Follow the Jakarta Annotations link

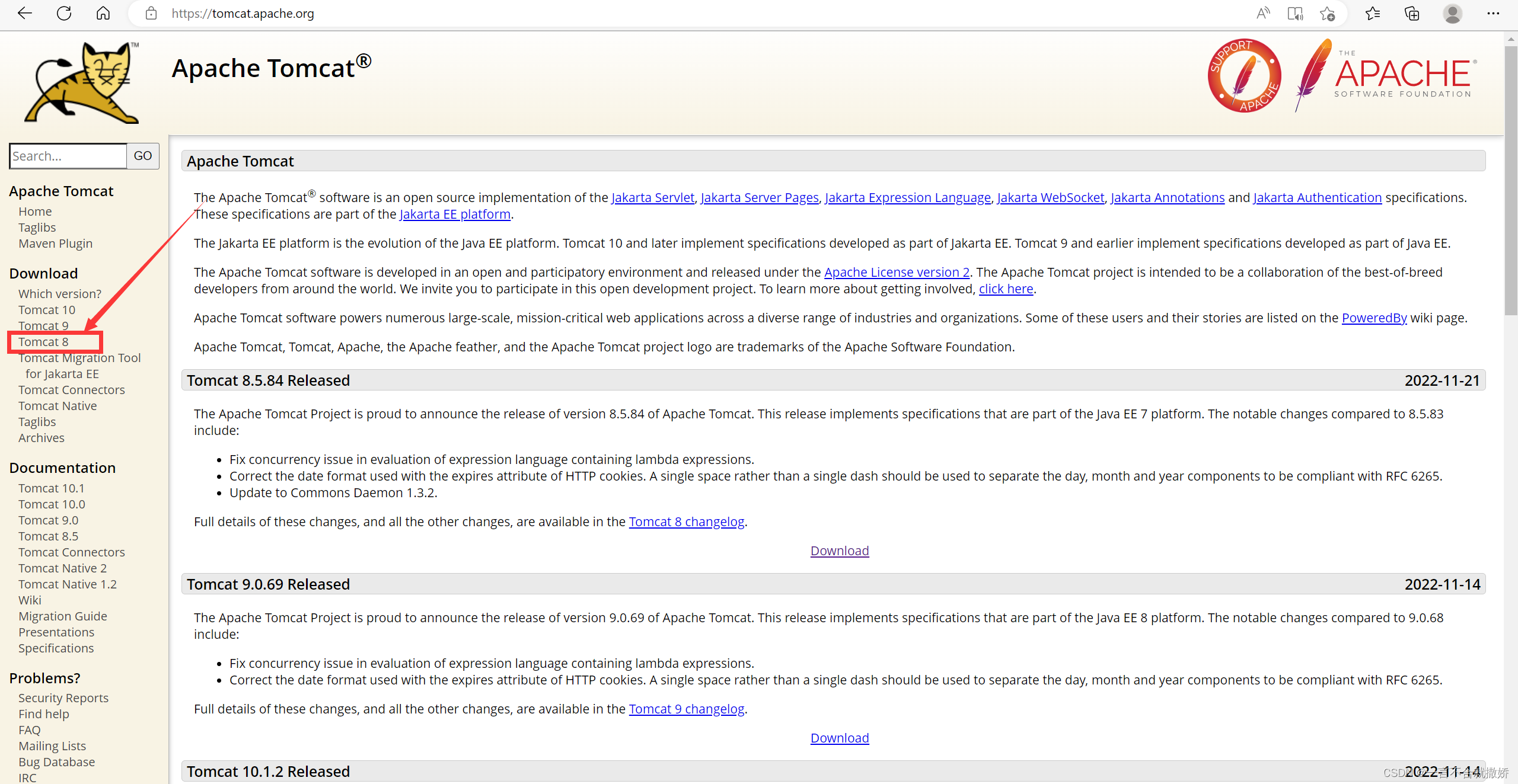(x=1168, y=197)
